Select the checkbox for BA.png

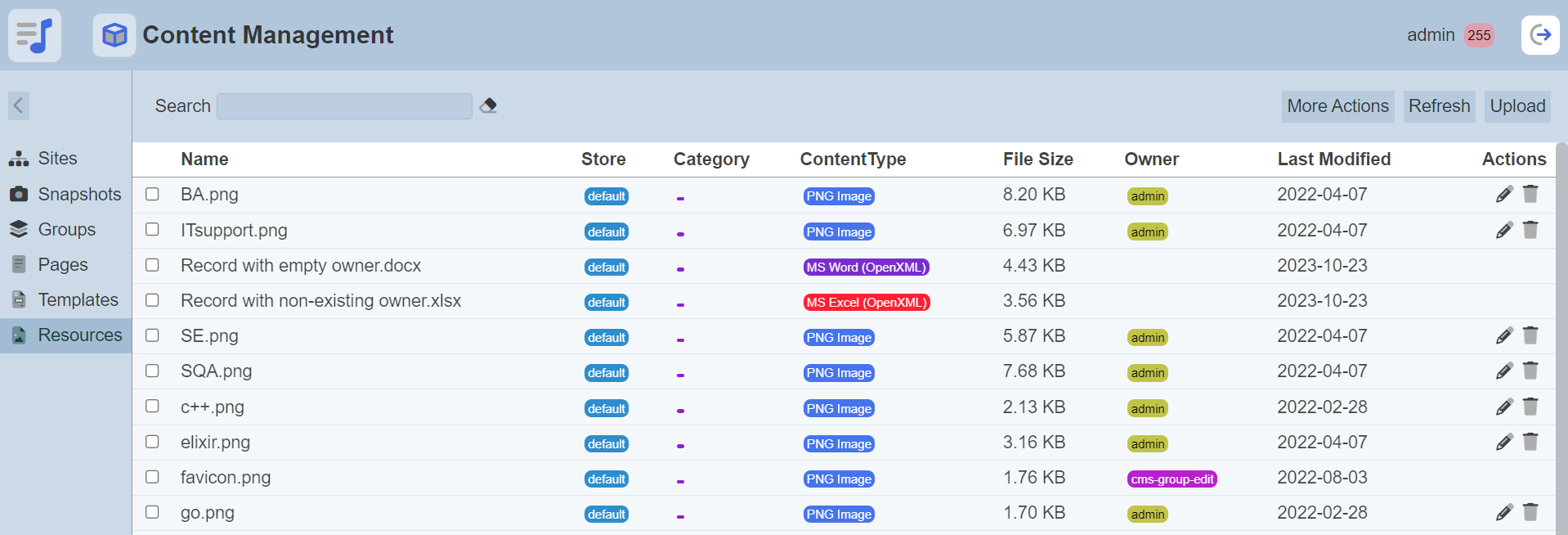[152, 195]
